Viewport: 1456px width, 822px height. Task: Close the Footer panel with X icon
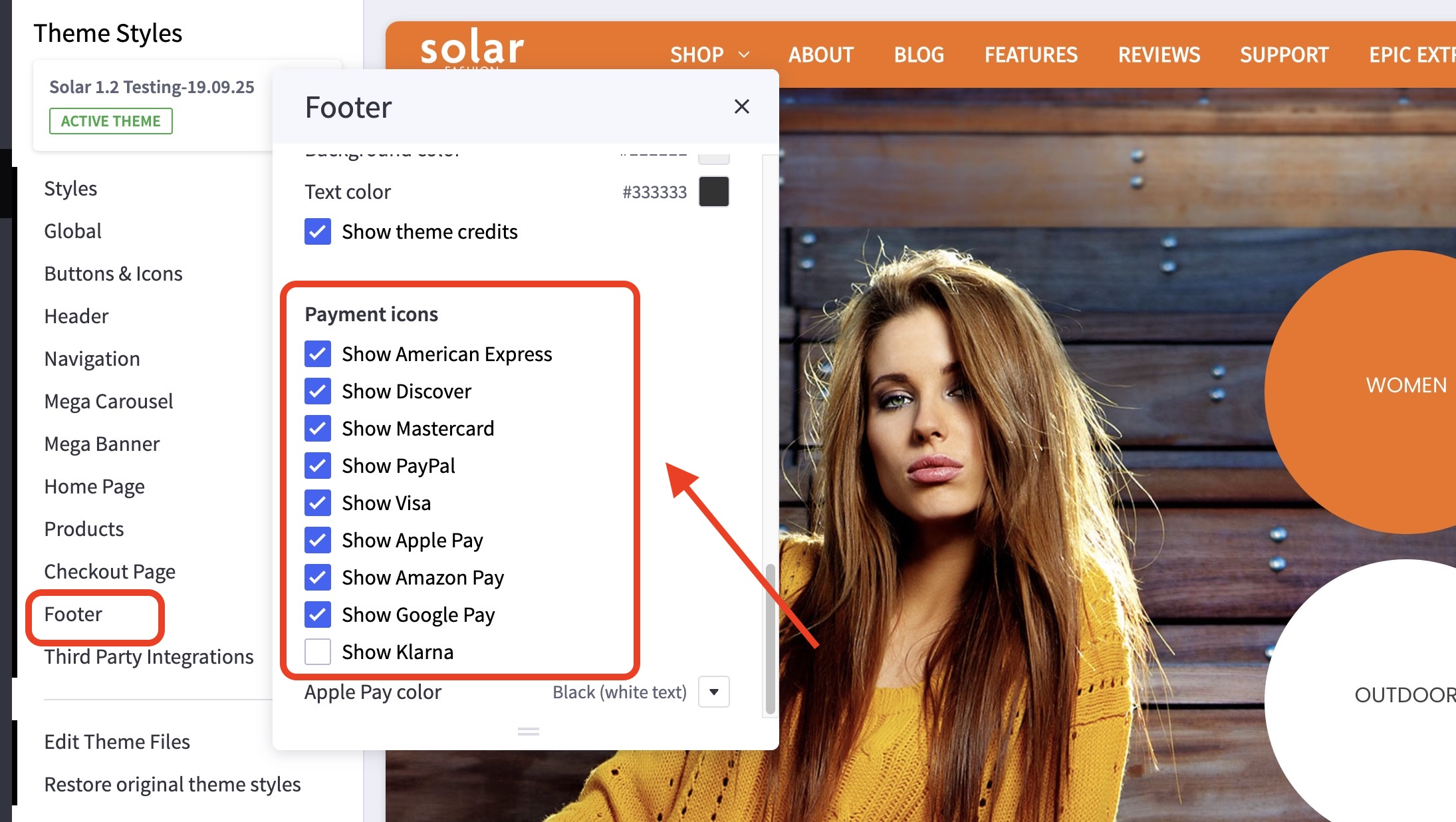click(x=741, y=106)
